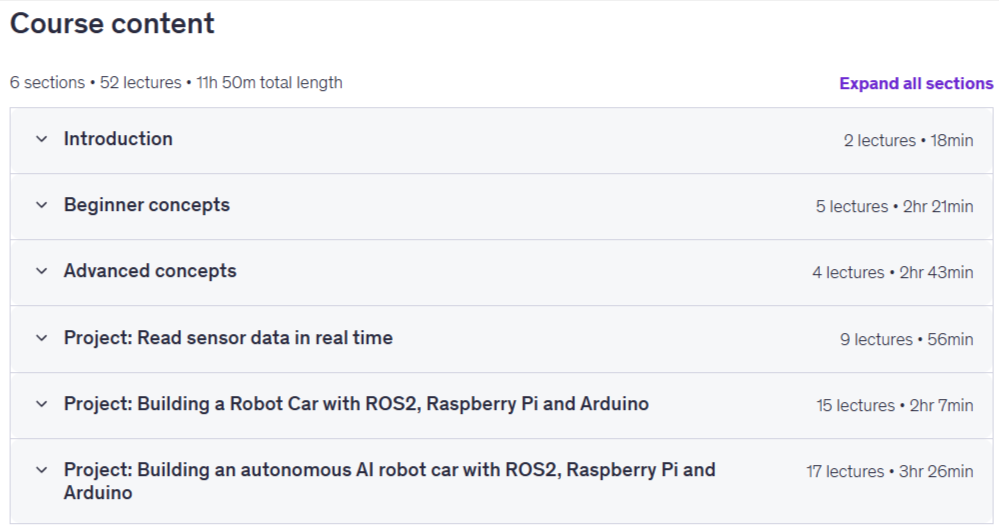Screen dimensions: 999x530
Task: Expand the Beginner concepts chevron
Action: pos(41,205)
